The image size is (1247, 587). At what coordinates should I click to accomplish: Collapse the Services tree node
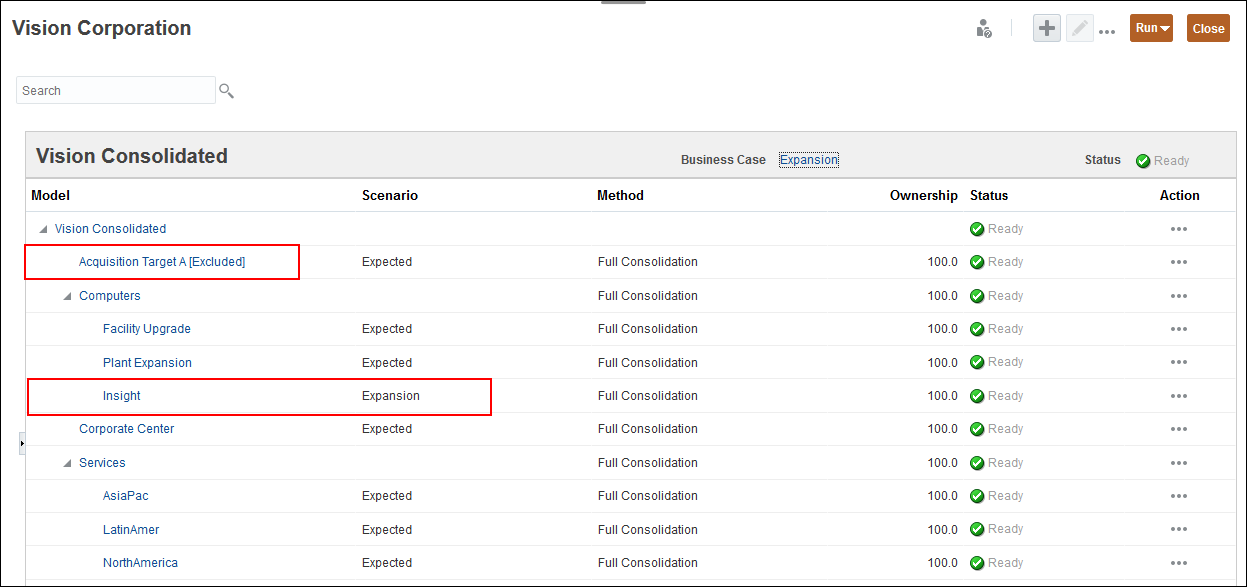click(x=67, y=463)
